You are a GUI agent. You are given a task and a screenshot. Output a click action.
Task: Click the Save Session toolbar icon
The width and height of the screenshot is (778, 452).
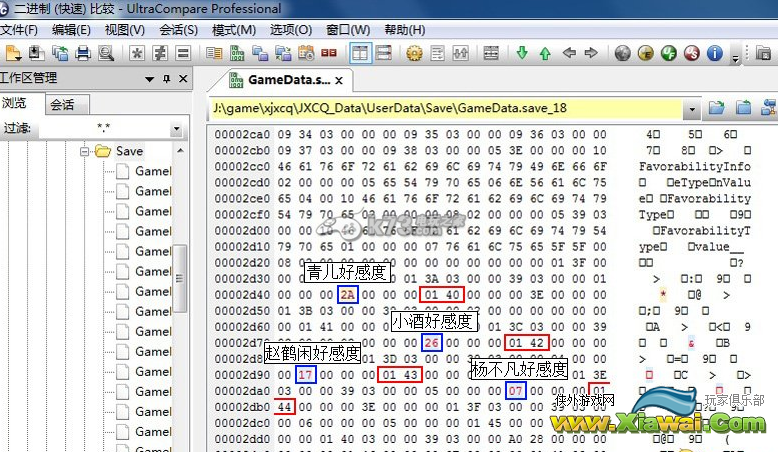(x=36, y=53)
